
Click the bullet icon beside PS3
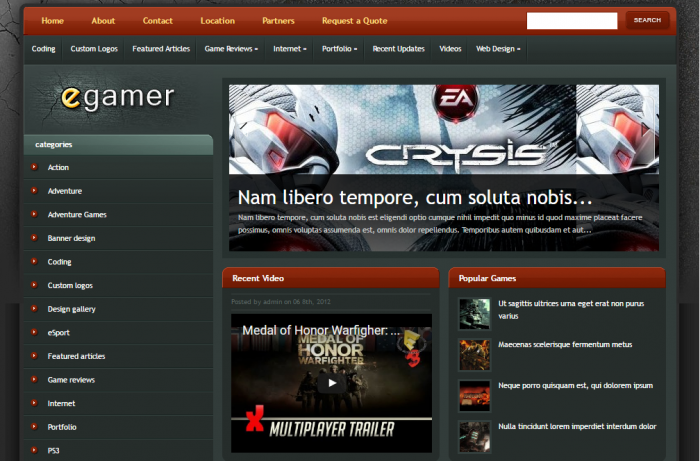pyautogui.click(x=34, y=450)
